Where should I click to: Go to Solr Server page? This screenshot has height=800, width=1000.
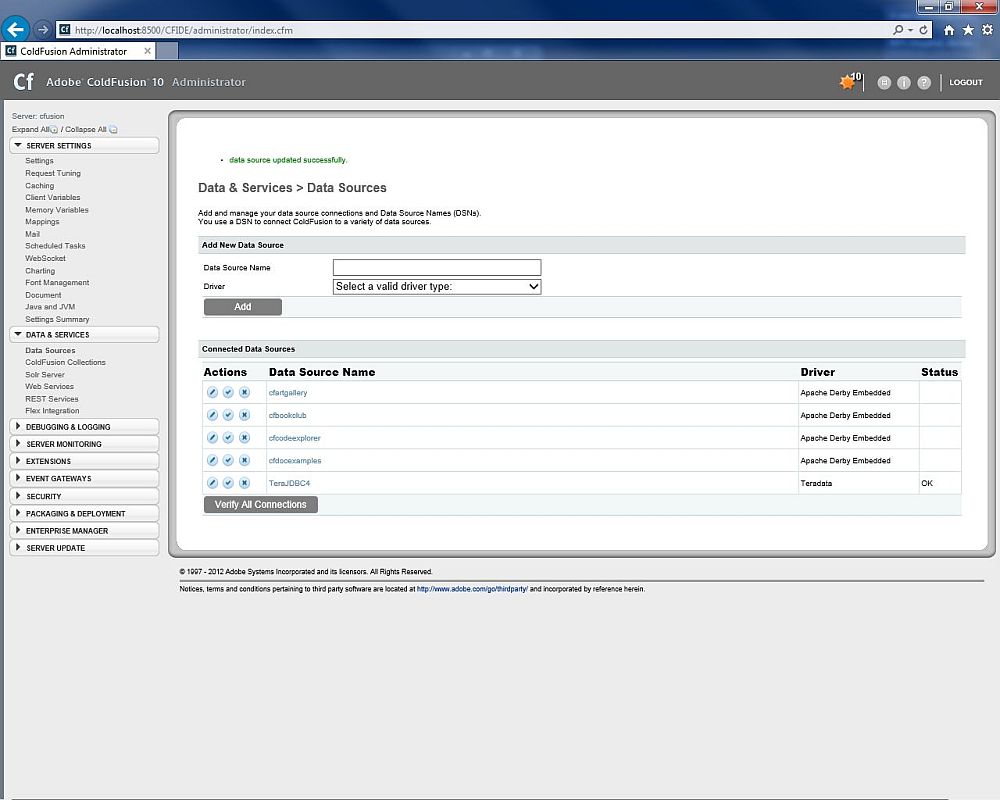[x=45, y=374]
